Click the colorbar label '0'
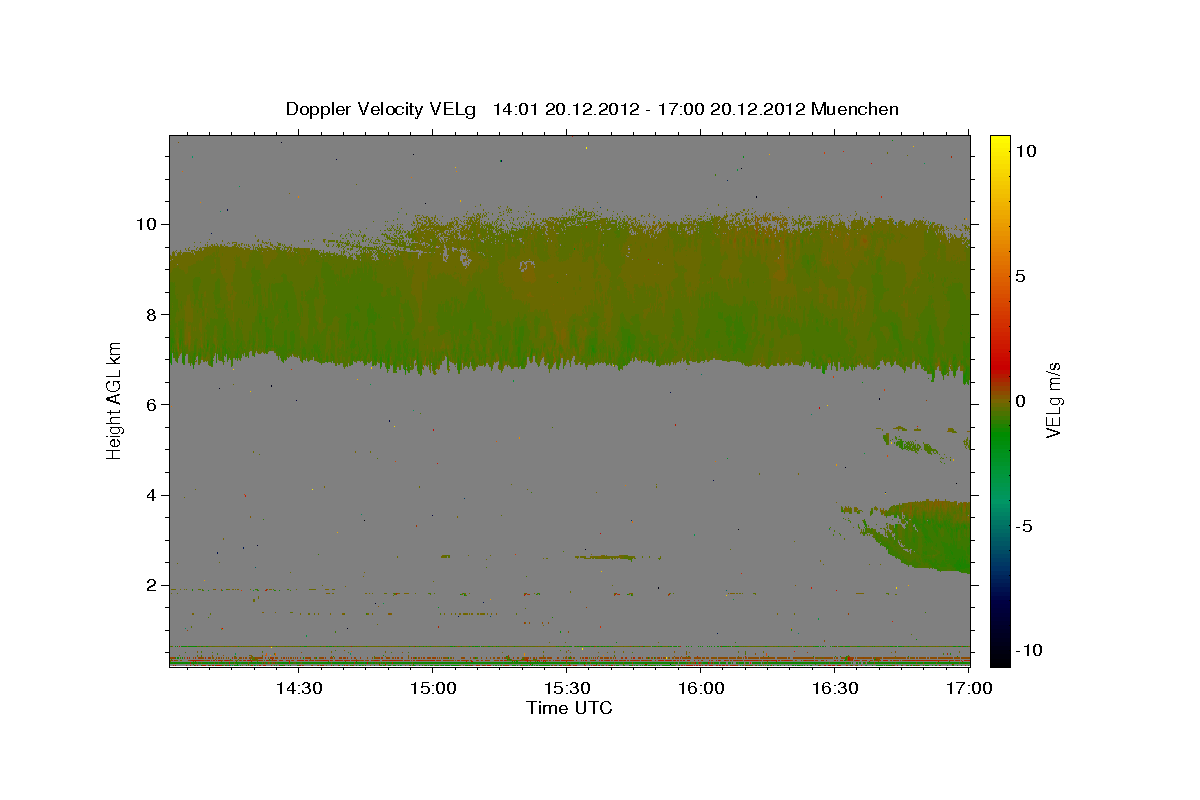The image size is (1200, 800). [x=1020, y=400]
